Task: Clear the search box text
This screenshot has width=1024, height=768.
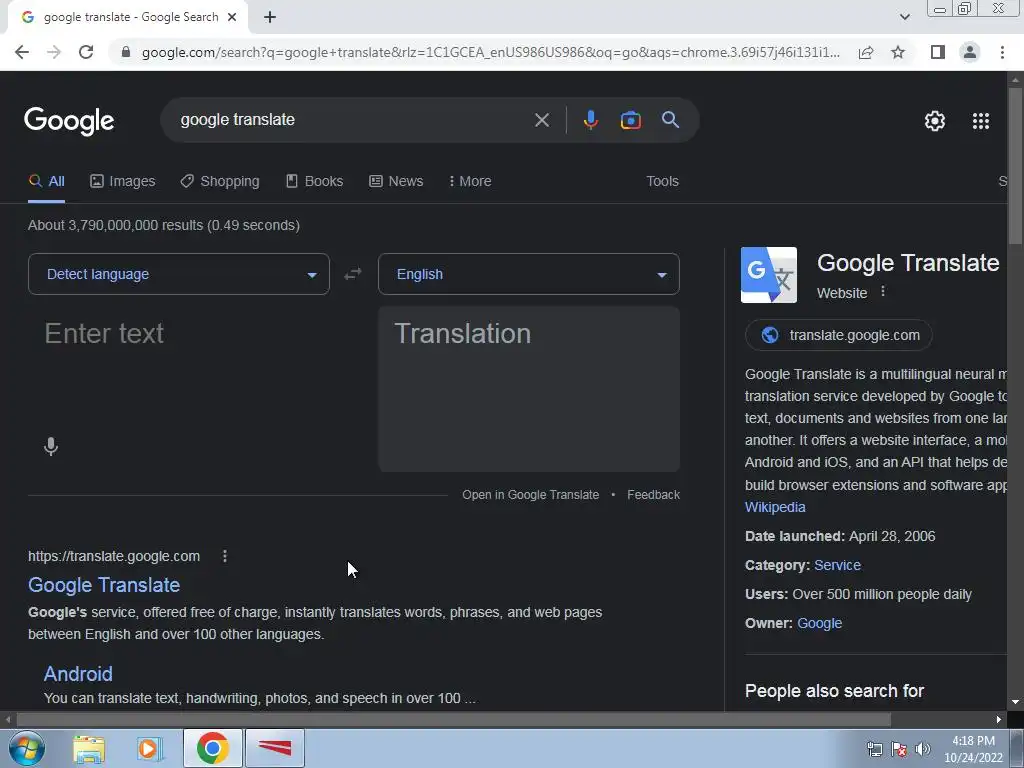Action: 541,120
